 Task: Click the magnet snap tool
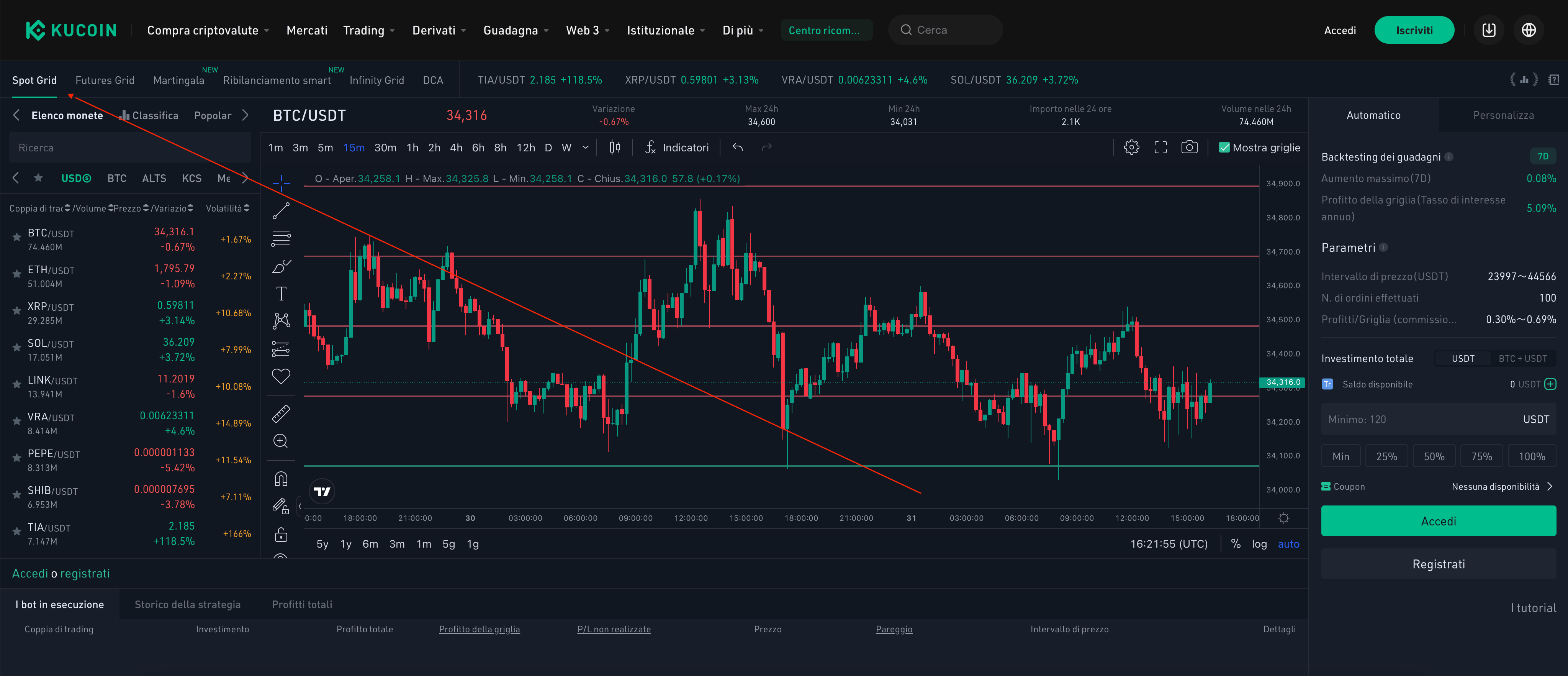[281, 479]
